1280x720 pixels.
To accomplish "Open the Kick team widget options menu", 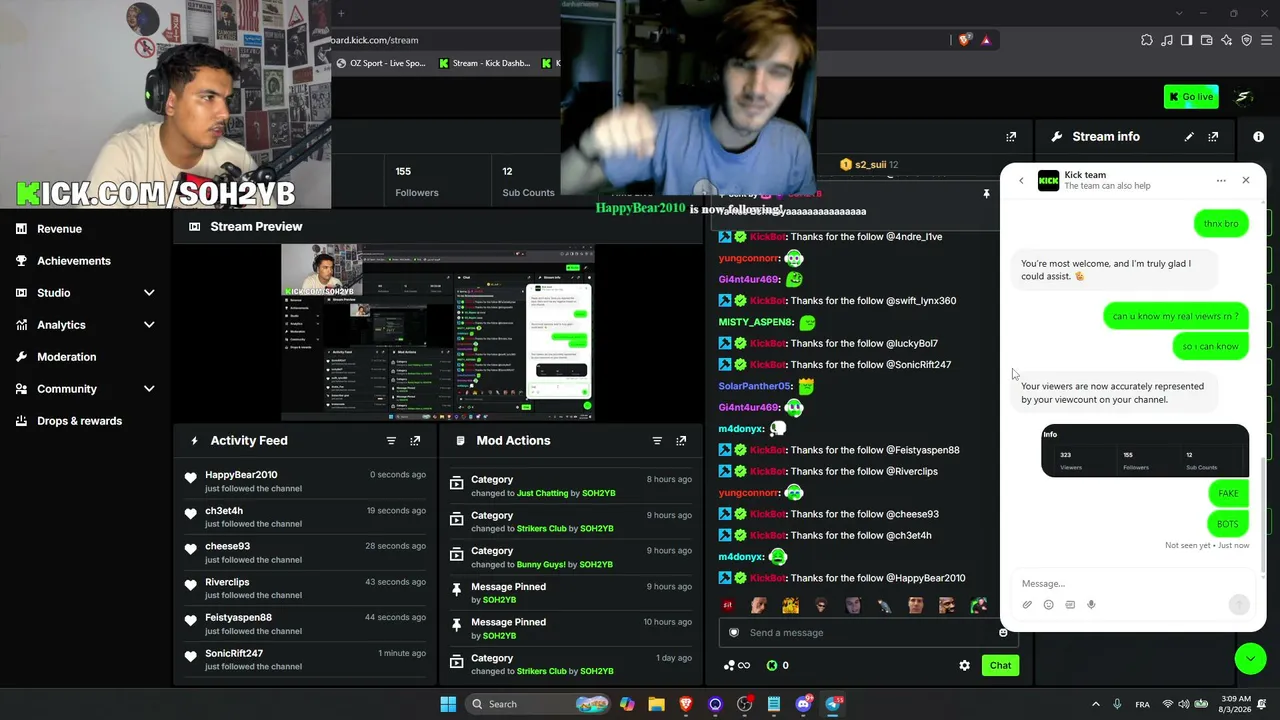I will click(x=1221, y=181).
